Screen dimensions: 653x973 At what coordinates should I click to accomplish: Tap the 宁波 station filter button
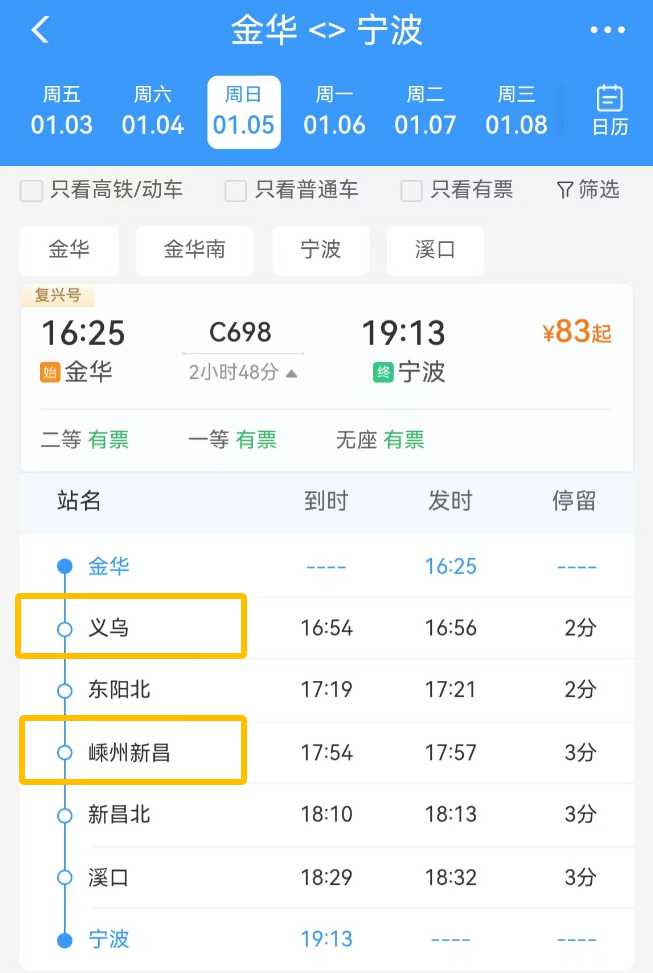coord(321,250)
